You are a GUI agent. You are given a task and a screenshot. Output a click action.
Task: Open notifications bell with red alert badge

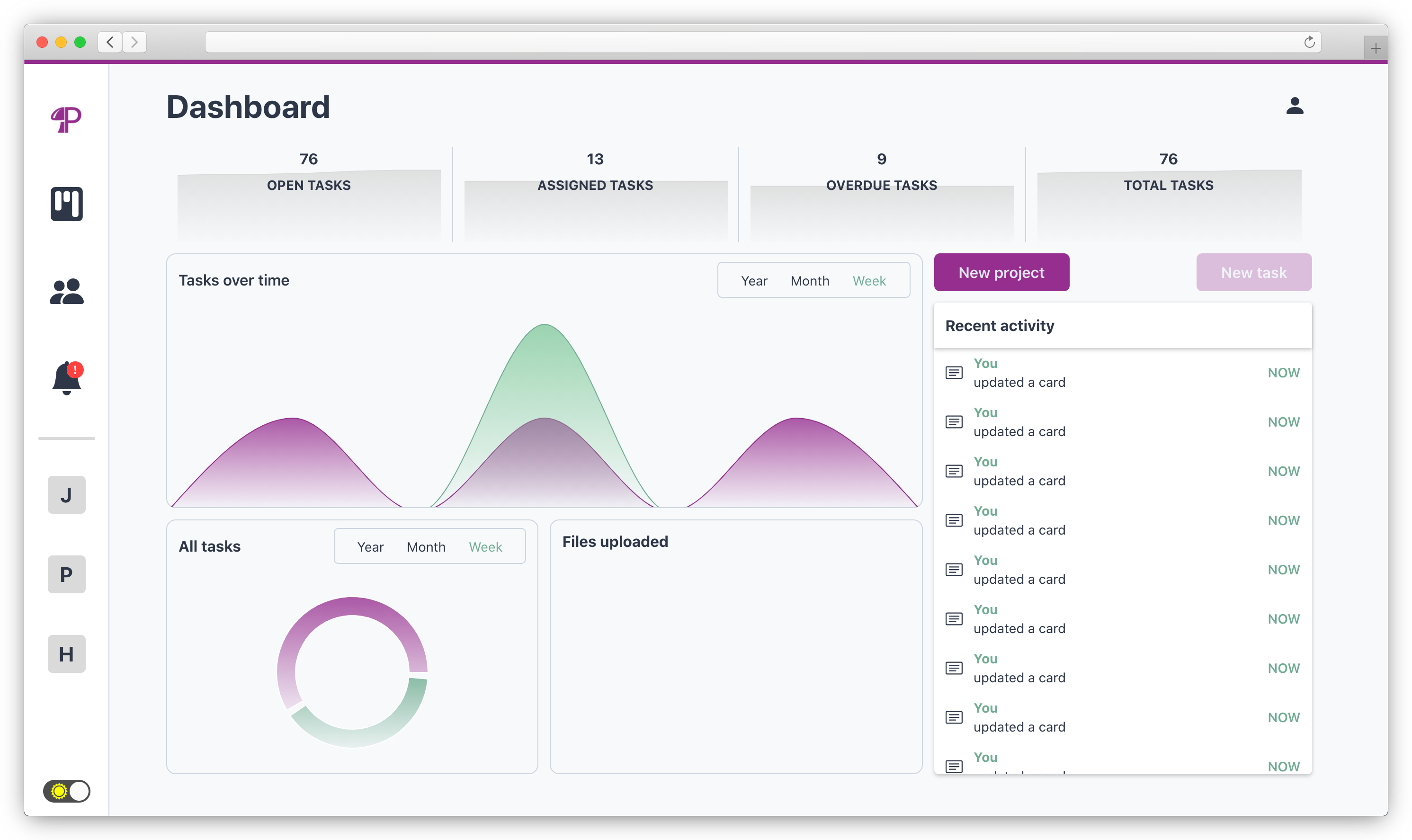pyautogui.click(x=67, y=378)
